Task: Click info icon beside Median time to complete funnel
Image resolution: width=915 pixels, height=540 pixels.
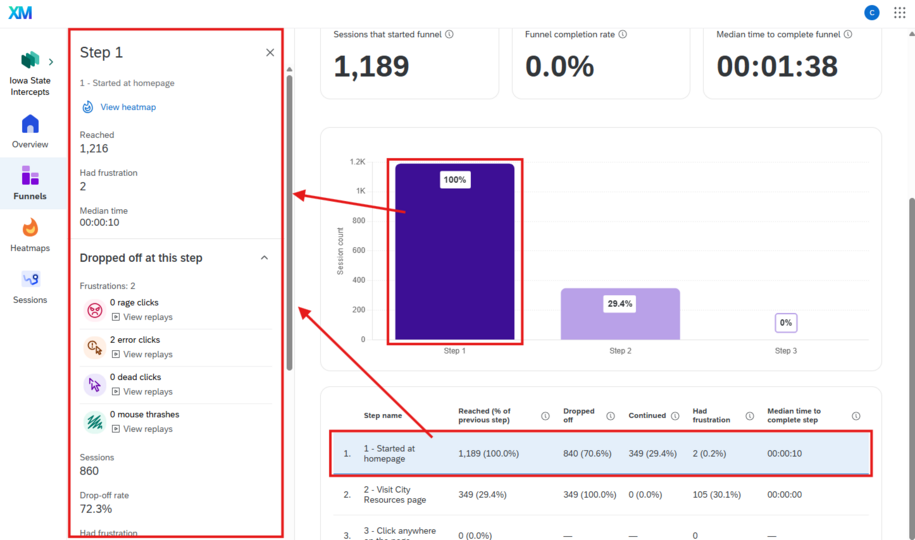Action: (848, 34)
